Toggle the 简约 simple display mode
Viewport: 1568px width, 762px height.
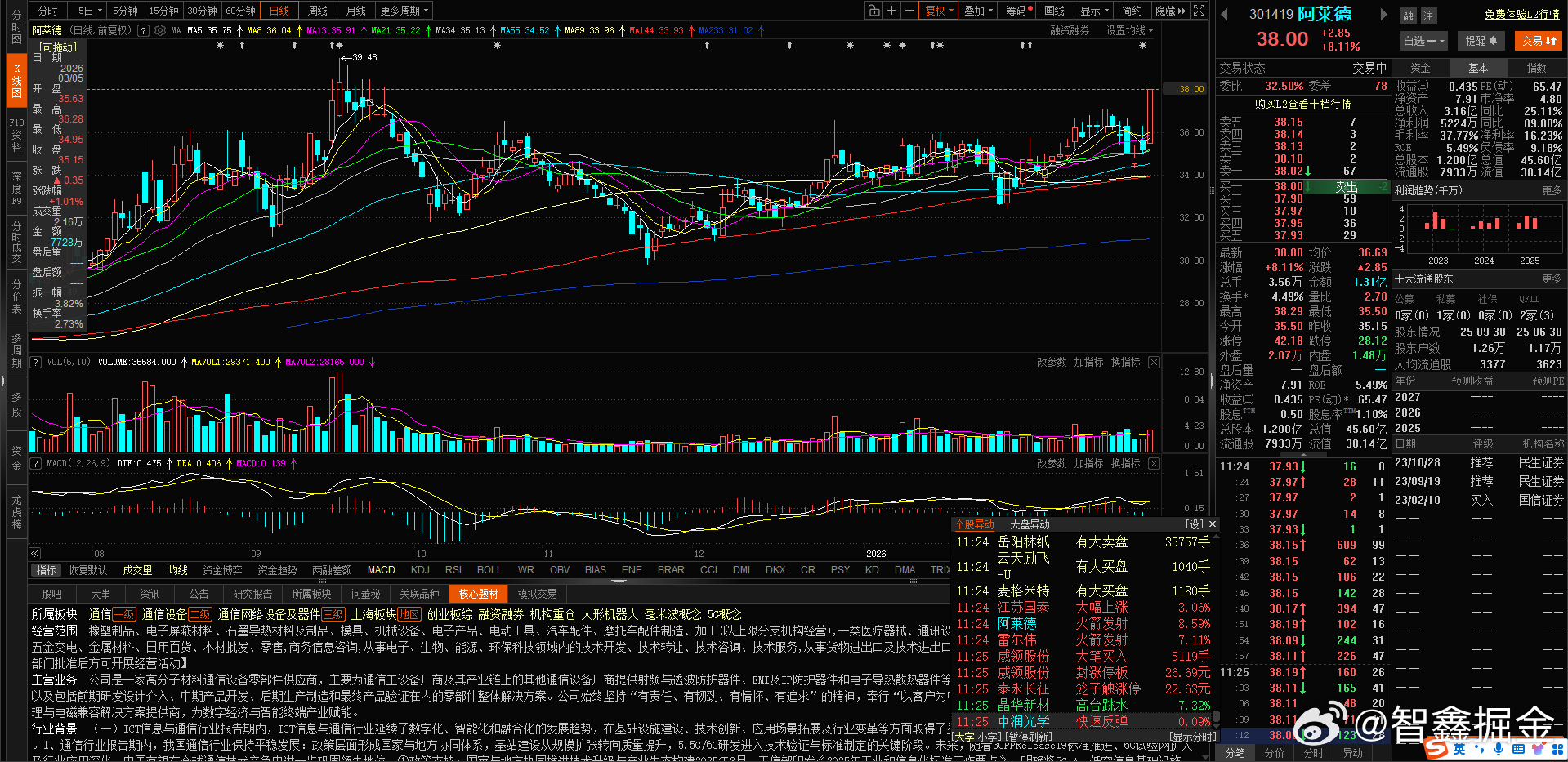pyautogui.click(x=1132, y=11)
